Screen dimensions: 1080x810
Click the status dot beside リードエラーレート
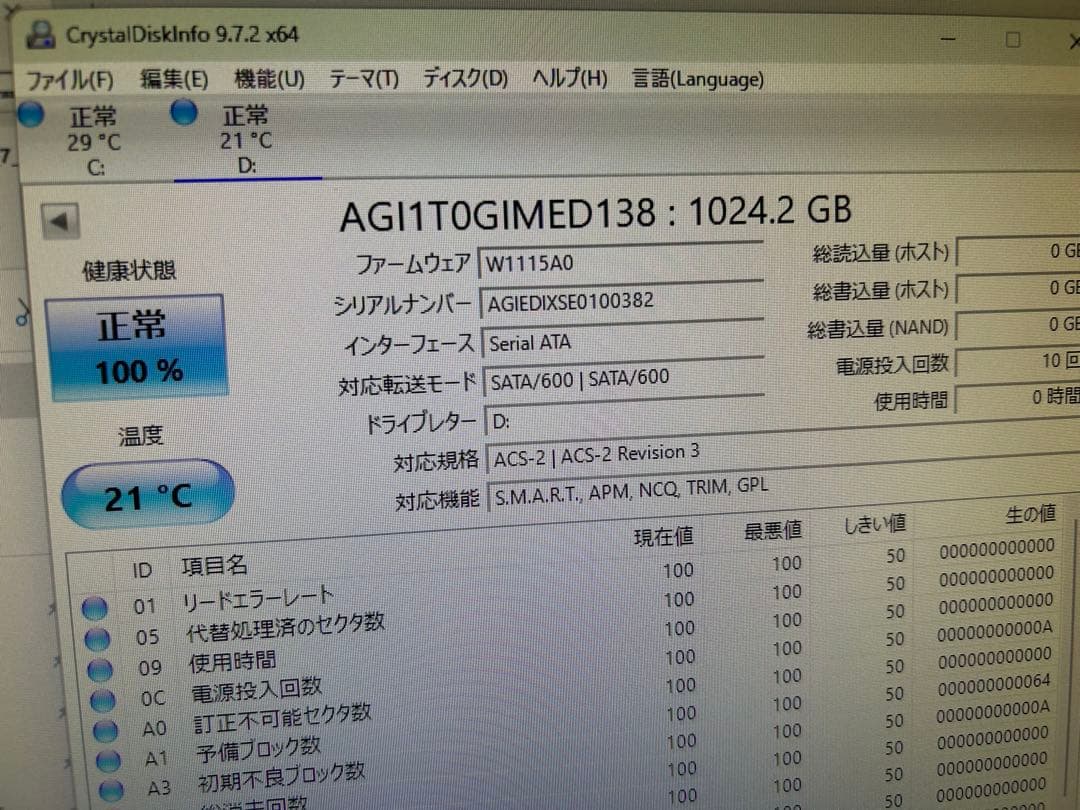96,605
